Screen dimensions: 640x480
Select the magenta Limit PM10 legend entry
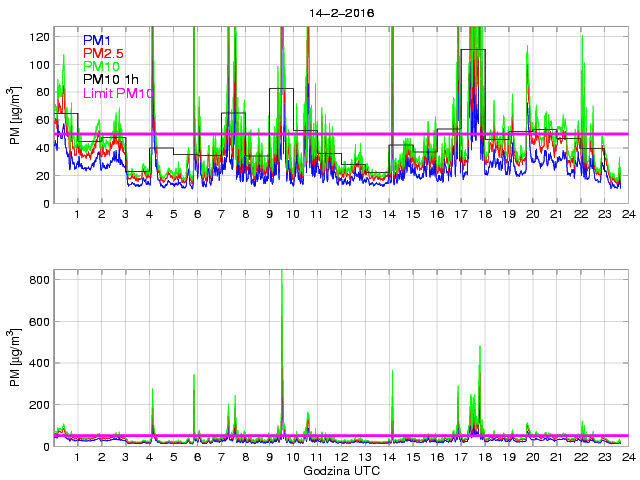[x=119, y=93]
